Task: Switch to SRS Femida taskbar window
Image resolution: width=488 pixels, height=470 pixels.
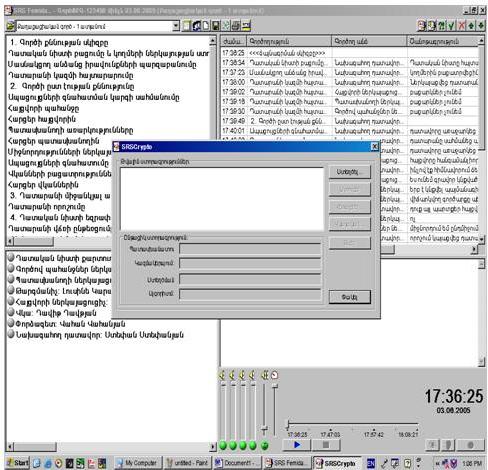Action: (286, 463)
